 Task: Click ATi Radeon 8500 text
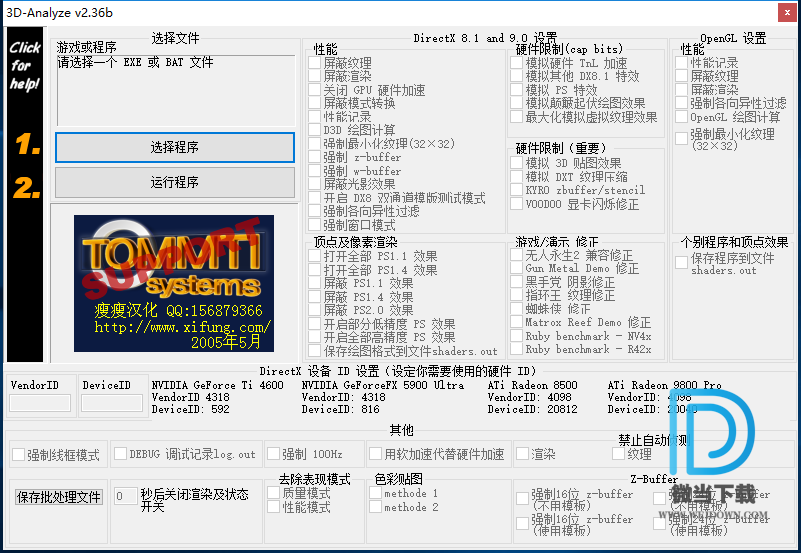coord(532,386)
